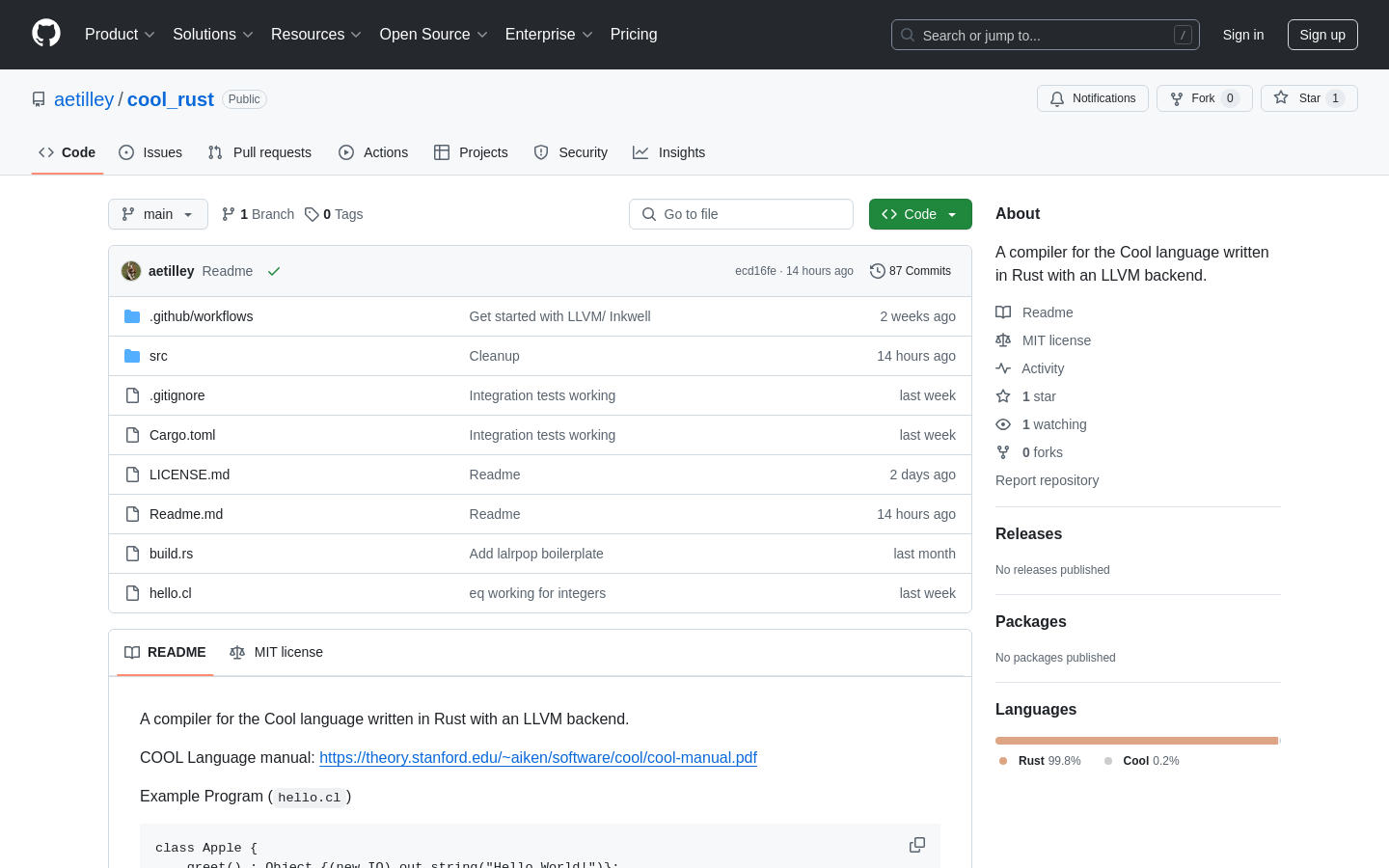Click the copy code icon in README

pos(917,845)
